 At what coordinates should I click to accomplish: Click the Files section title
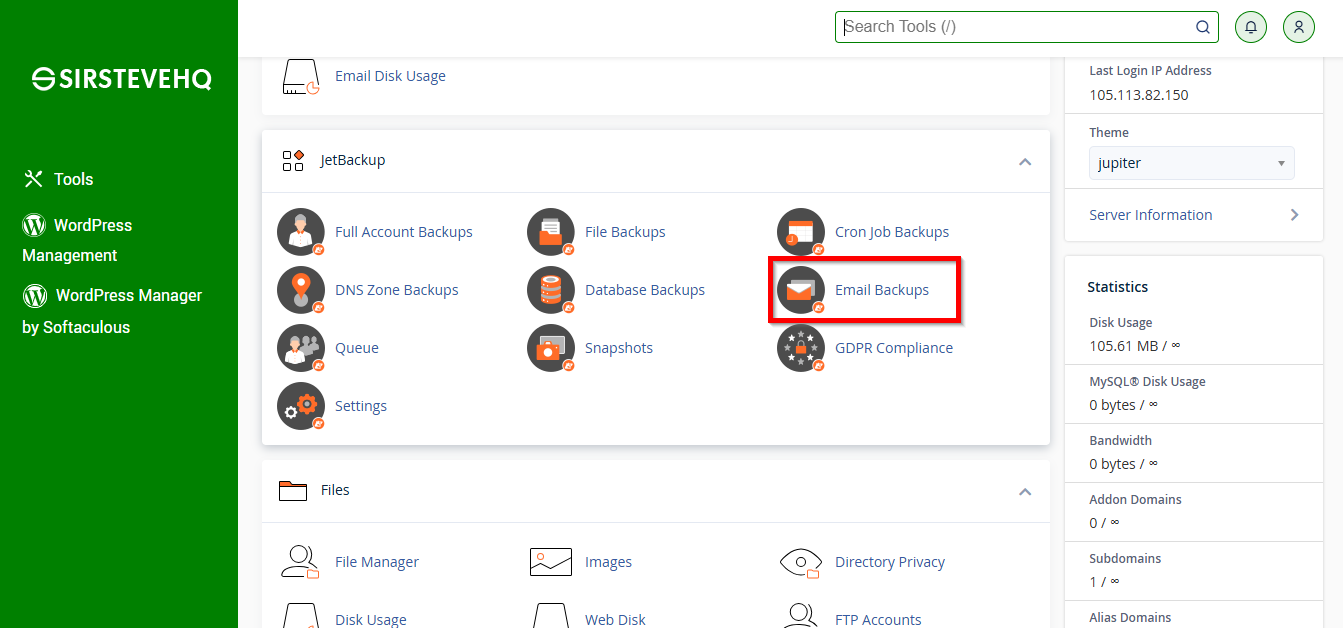click(x=335, y=490)
